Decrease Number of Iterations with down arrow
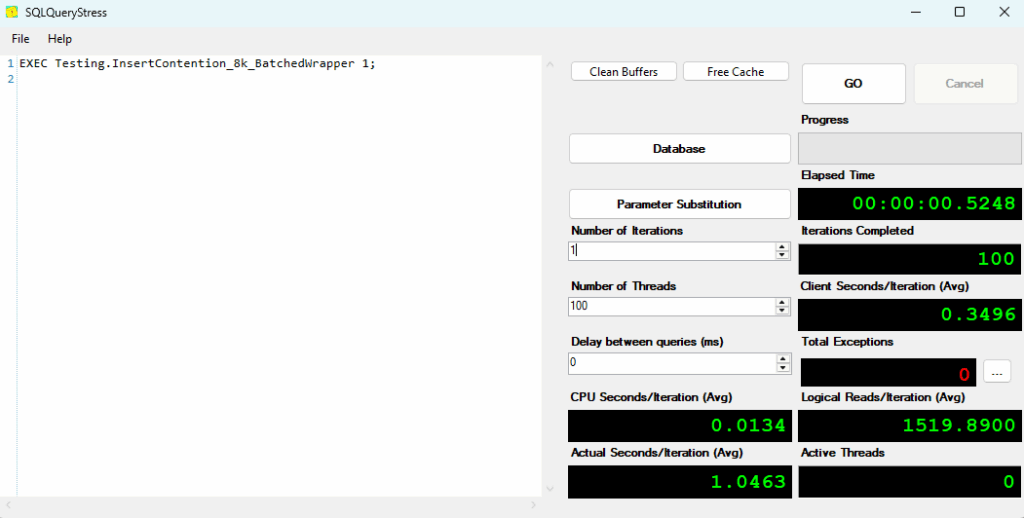The image size is (1024, 518). [782, 255]
